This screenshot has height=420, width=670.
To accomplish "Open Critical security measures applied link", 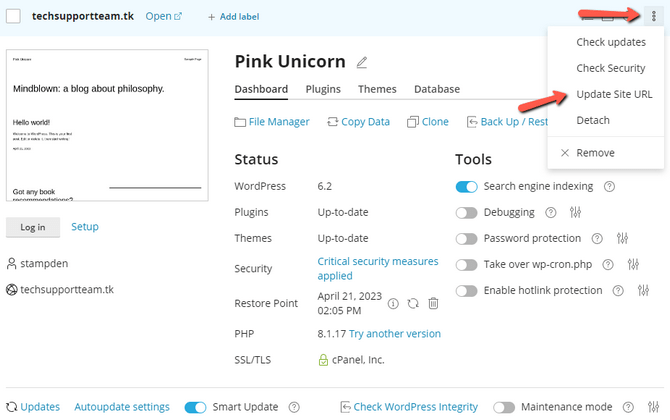I will point(377,268).
